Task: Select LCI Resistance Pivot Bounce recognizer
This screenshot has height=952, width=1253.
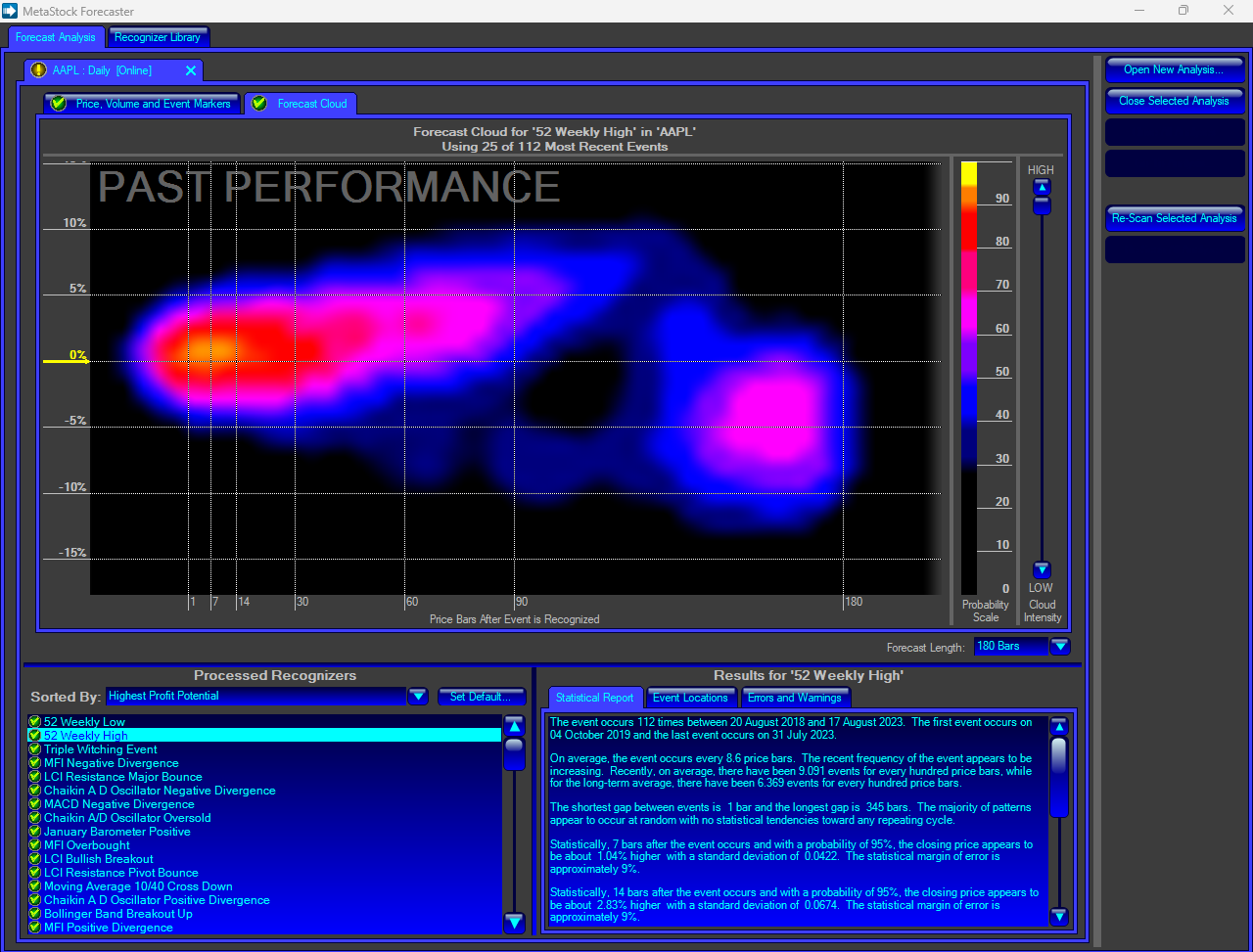Action: [x=264, y=873]
